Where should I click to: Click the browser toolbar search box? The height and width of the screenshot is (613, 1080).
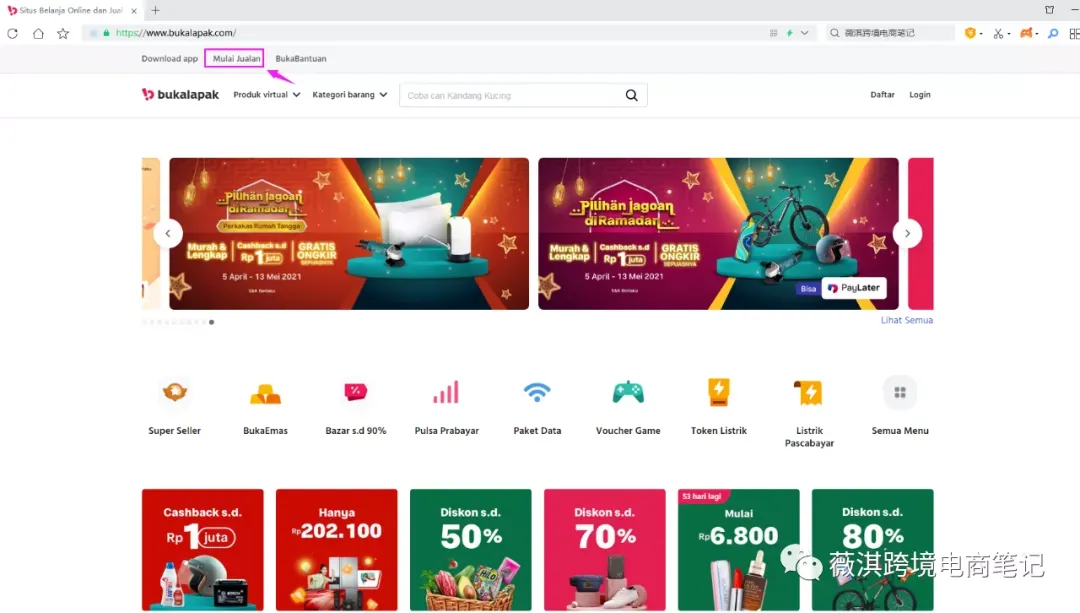(890, 32)
